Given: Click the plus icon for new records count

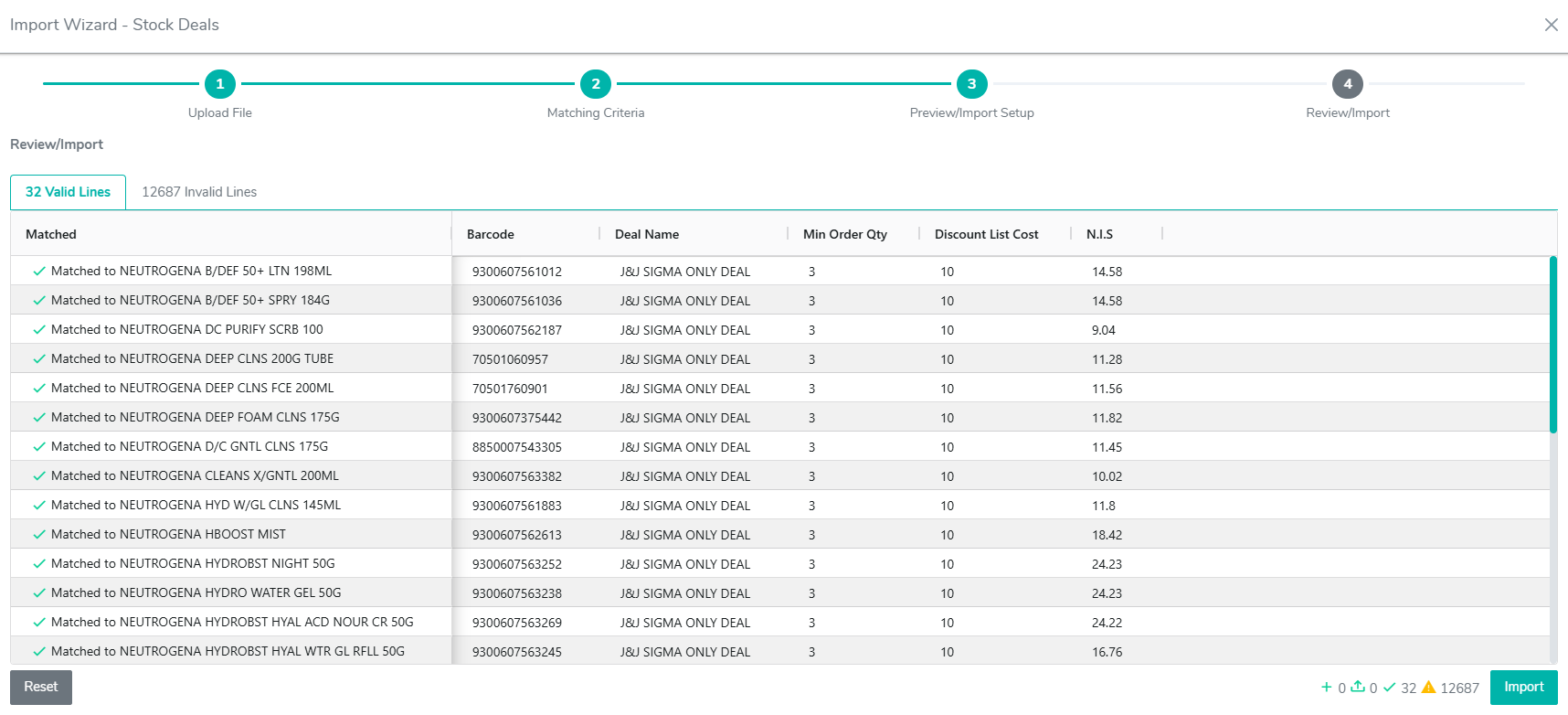Looking at the screenshot, I should pos(1326,688).
